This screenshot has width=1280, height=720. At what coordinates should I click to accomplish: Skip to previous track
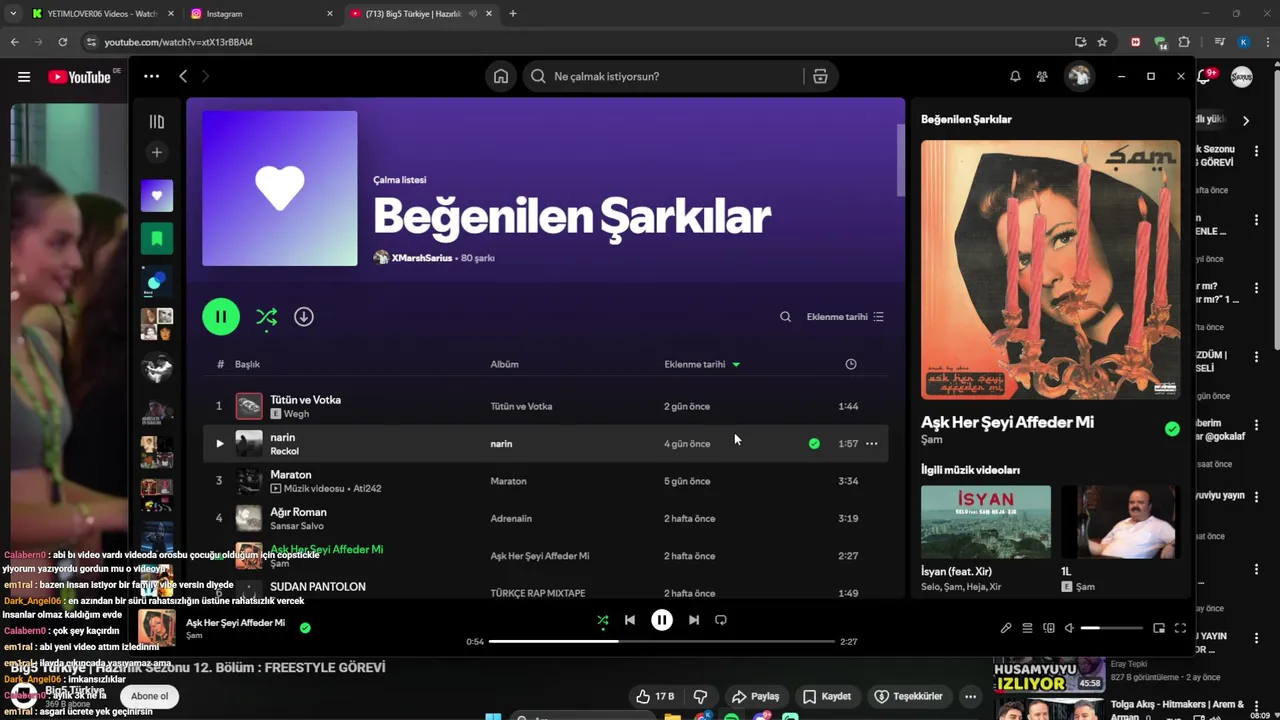(x=630, y=620)
